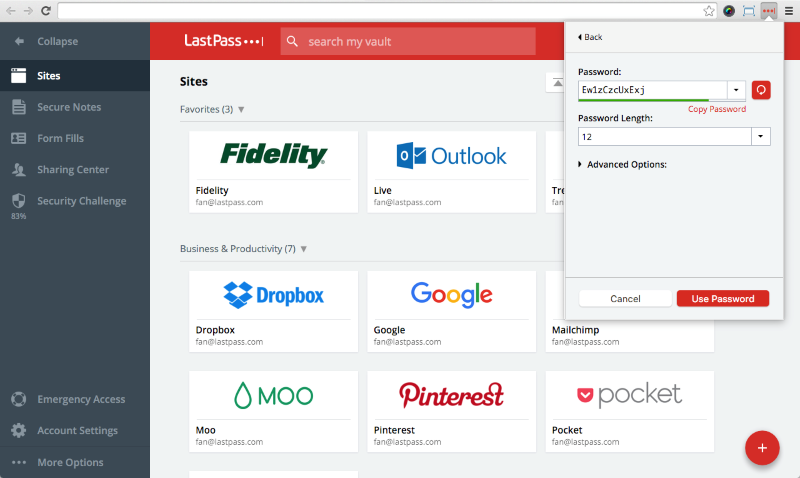
Task: Click the browser address bar
Action: point(380,11)
